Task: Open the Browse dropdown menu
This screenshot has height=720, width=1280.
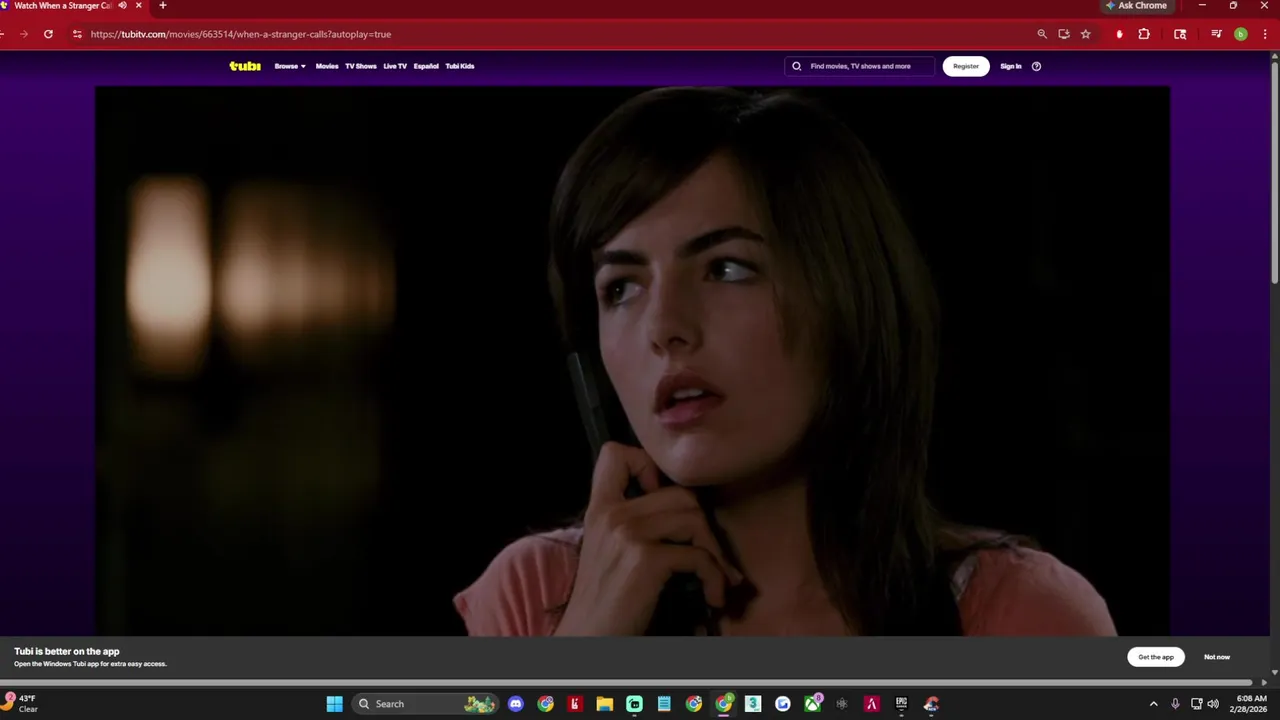Action: [290, 66]
